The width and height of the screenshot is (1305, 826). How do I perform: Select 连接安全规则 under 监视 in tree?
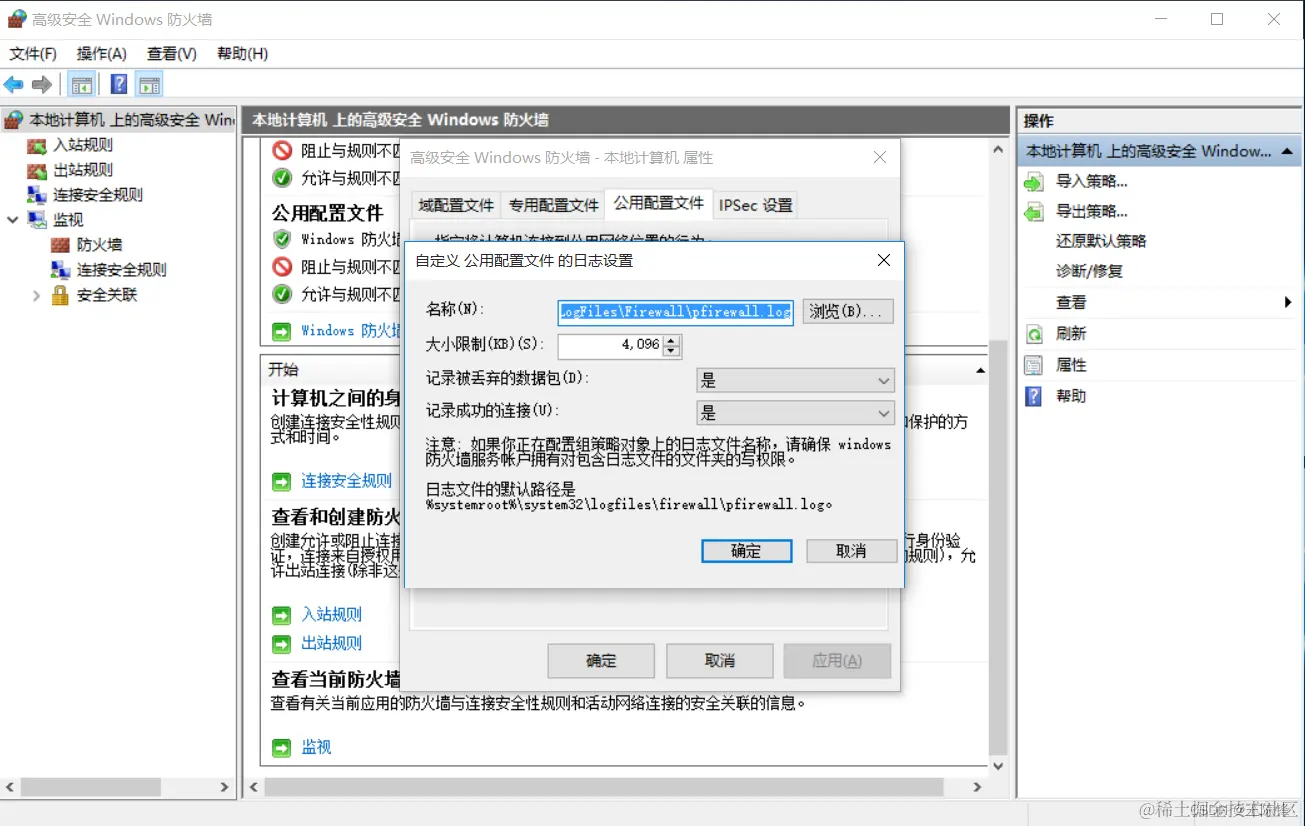tap(122, 270)
